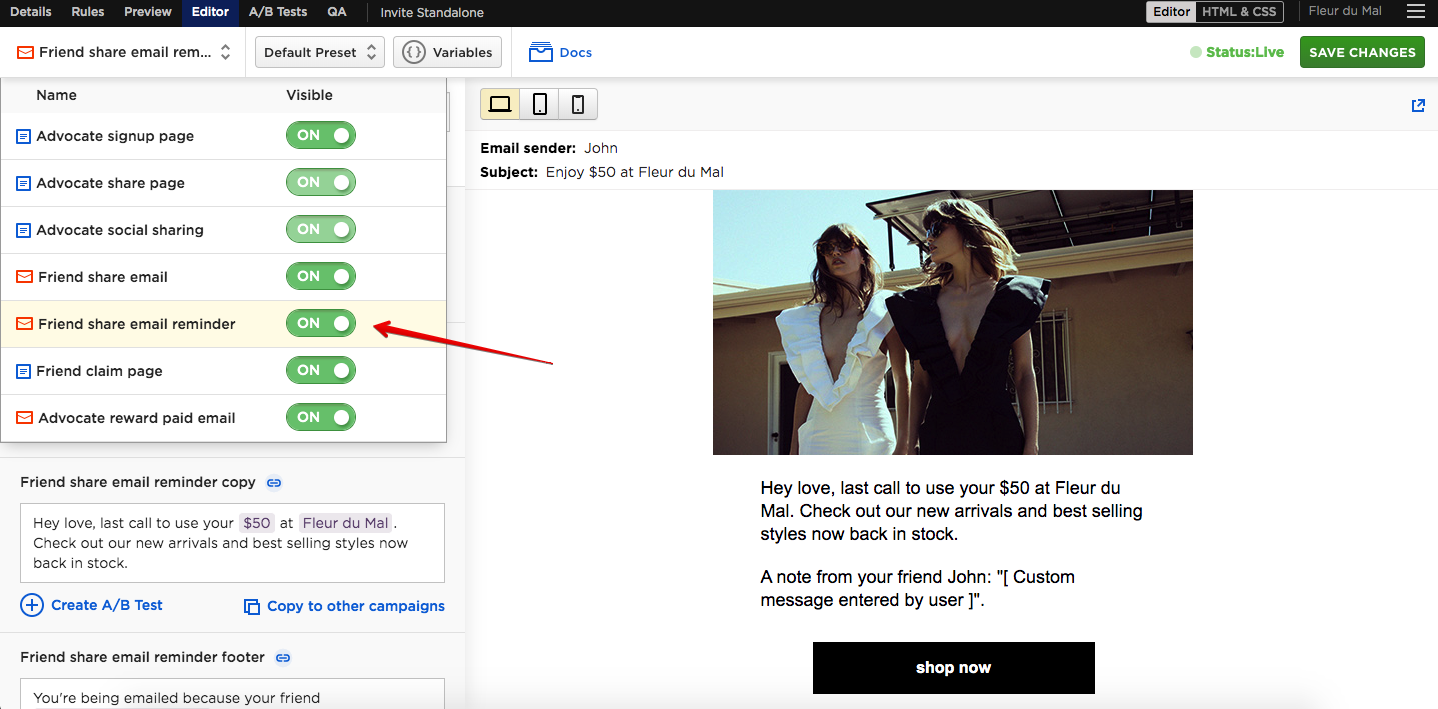
Task: Select the Editor tab in top navigation
Action: 210,12
